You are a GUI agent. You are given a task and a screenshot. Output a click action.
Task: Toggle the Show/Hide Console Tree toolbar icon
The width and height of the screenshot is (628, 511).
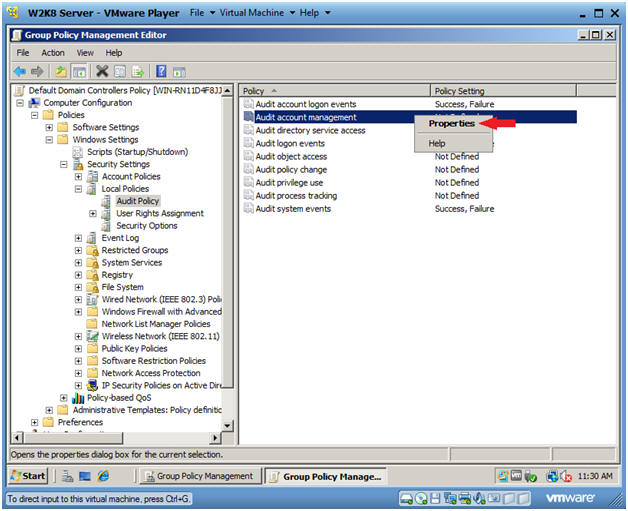click(x=79, y=72)
